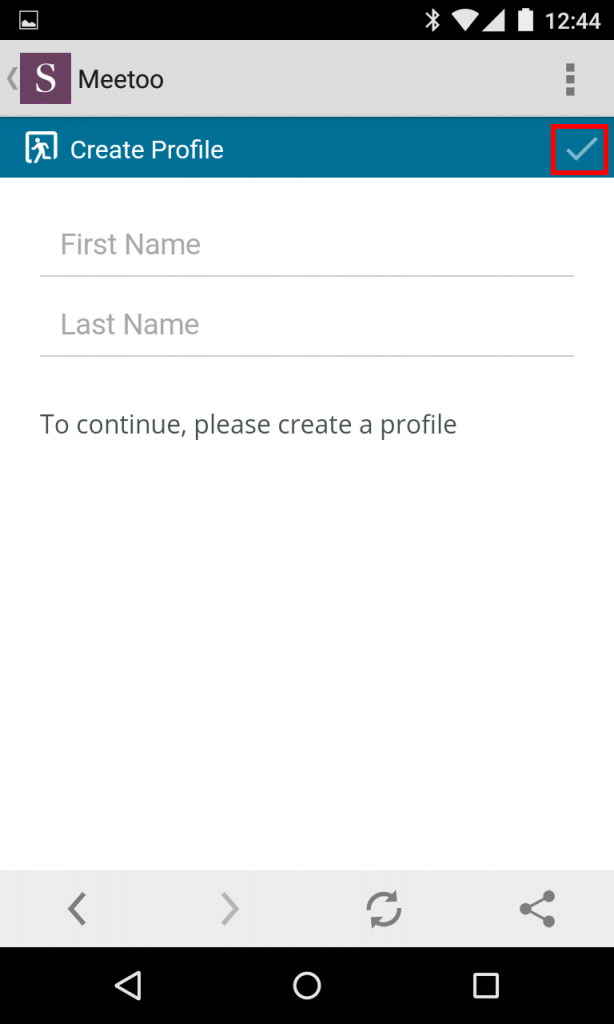The image size is (614, 1024).
Task: Tap the Meetoo title text
Action: coord(121,79)
